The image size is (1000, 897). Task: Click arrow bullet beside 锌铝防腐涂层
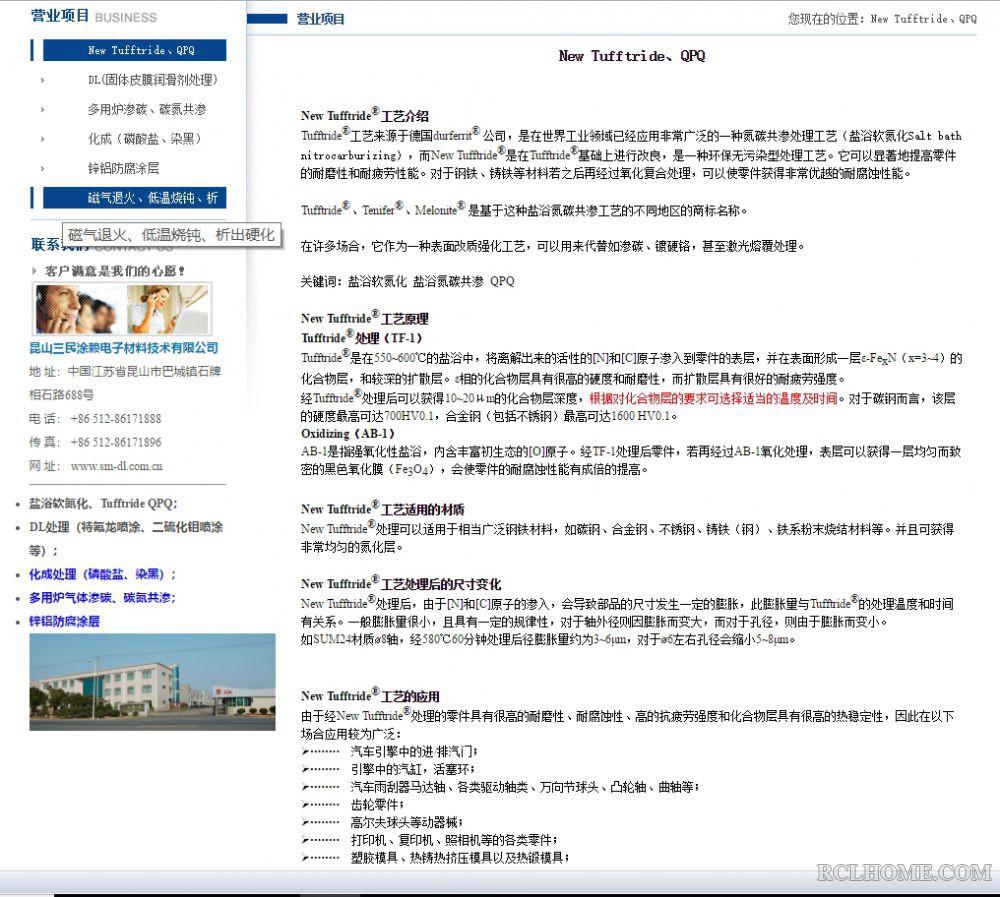point(43,169)
